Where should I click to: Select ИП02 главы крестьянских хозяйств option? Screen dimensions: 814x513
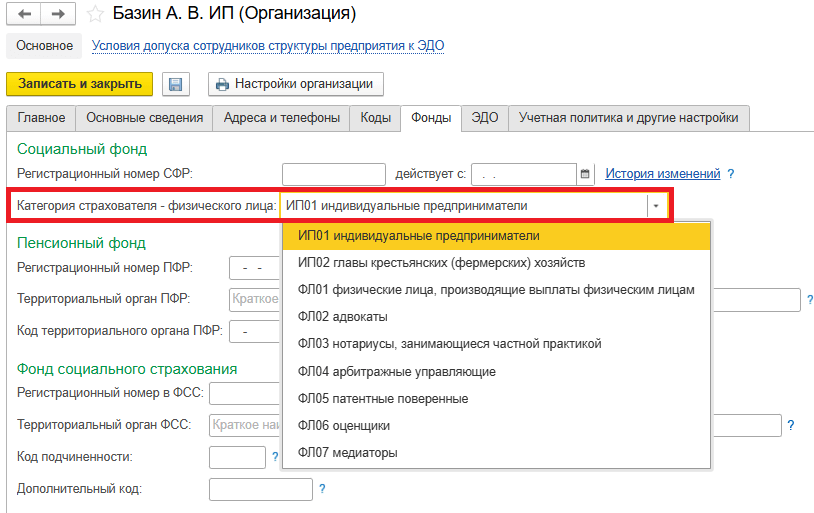pos(441,263)
